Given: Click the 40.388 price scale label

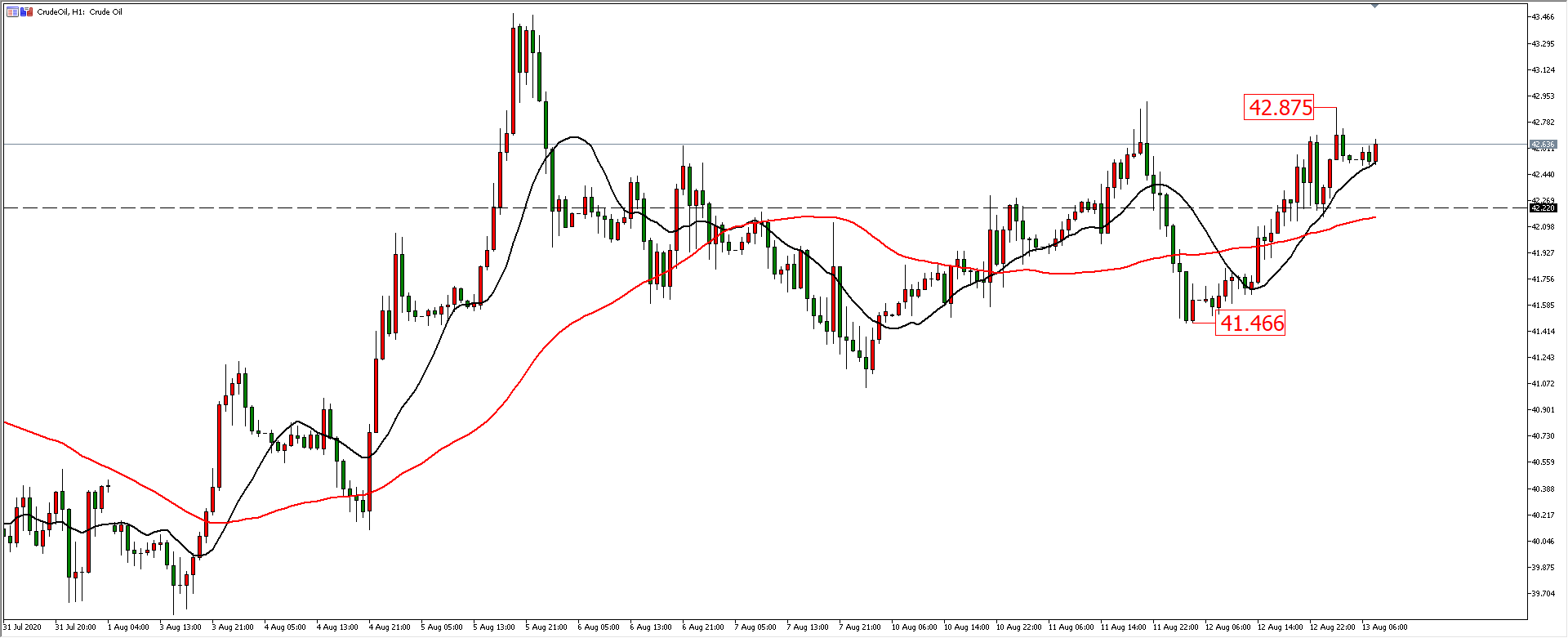Looking at the screenshot, I should coord(1543,489).
